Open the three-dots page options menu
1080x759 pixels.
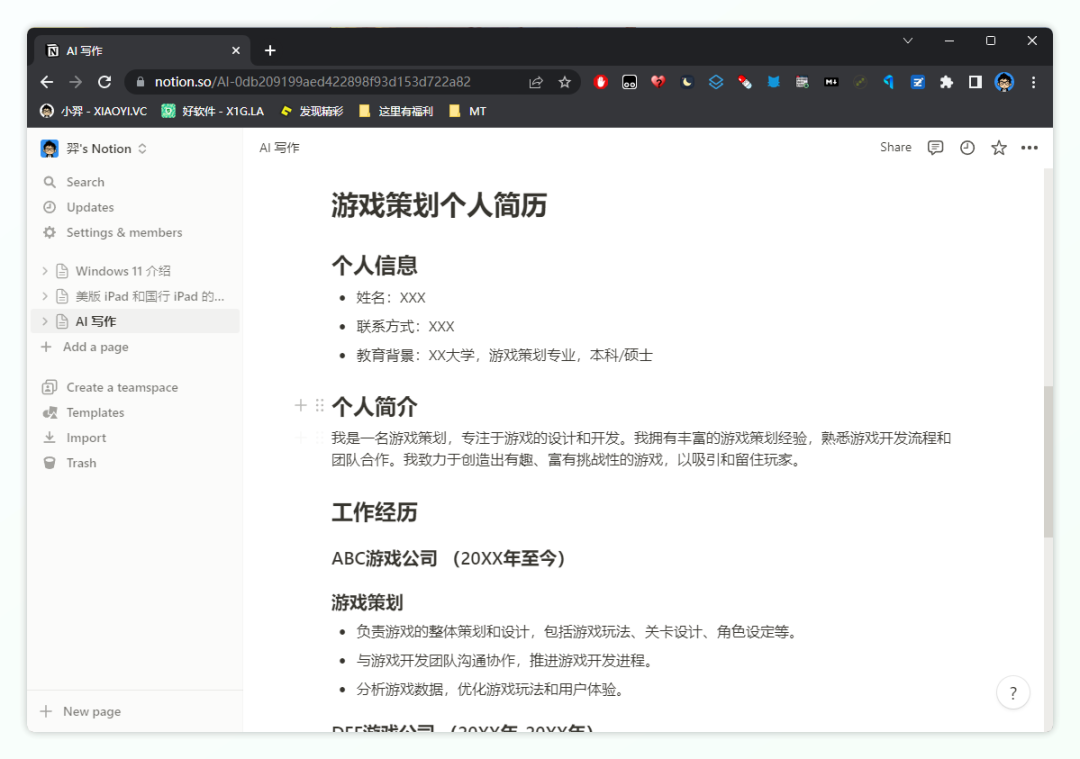[1029, 148]
